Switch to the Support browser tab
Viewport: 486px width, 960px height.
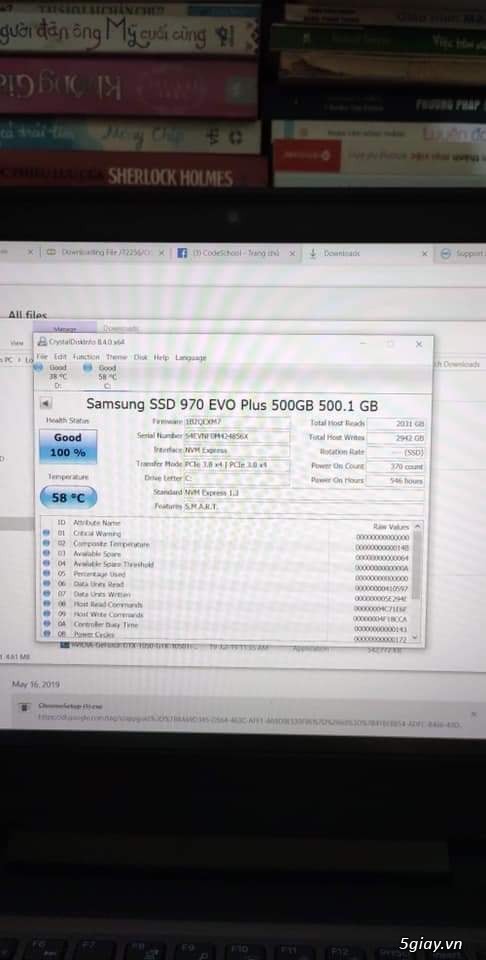point(463,254)
